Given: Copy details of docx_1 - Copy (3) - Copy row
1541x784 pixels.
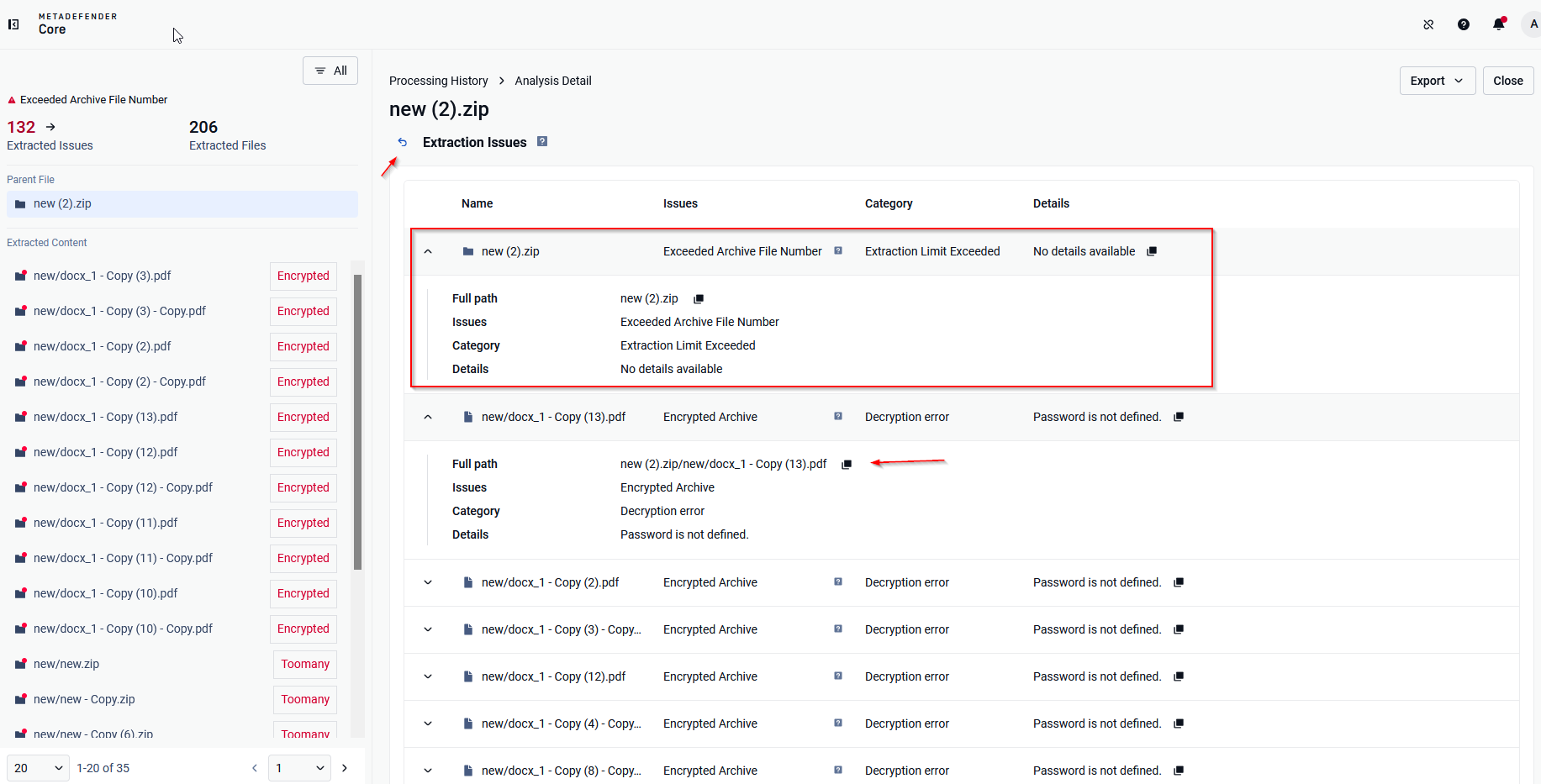Looking at the screenshot, I should 1179,629.
